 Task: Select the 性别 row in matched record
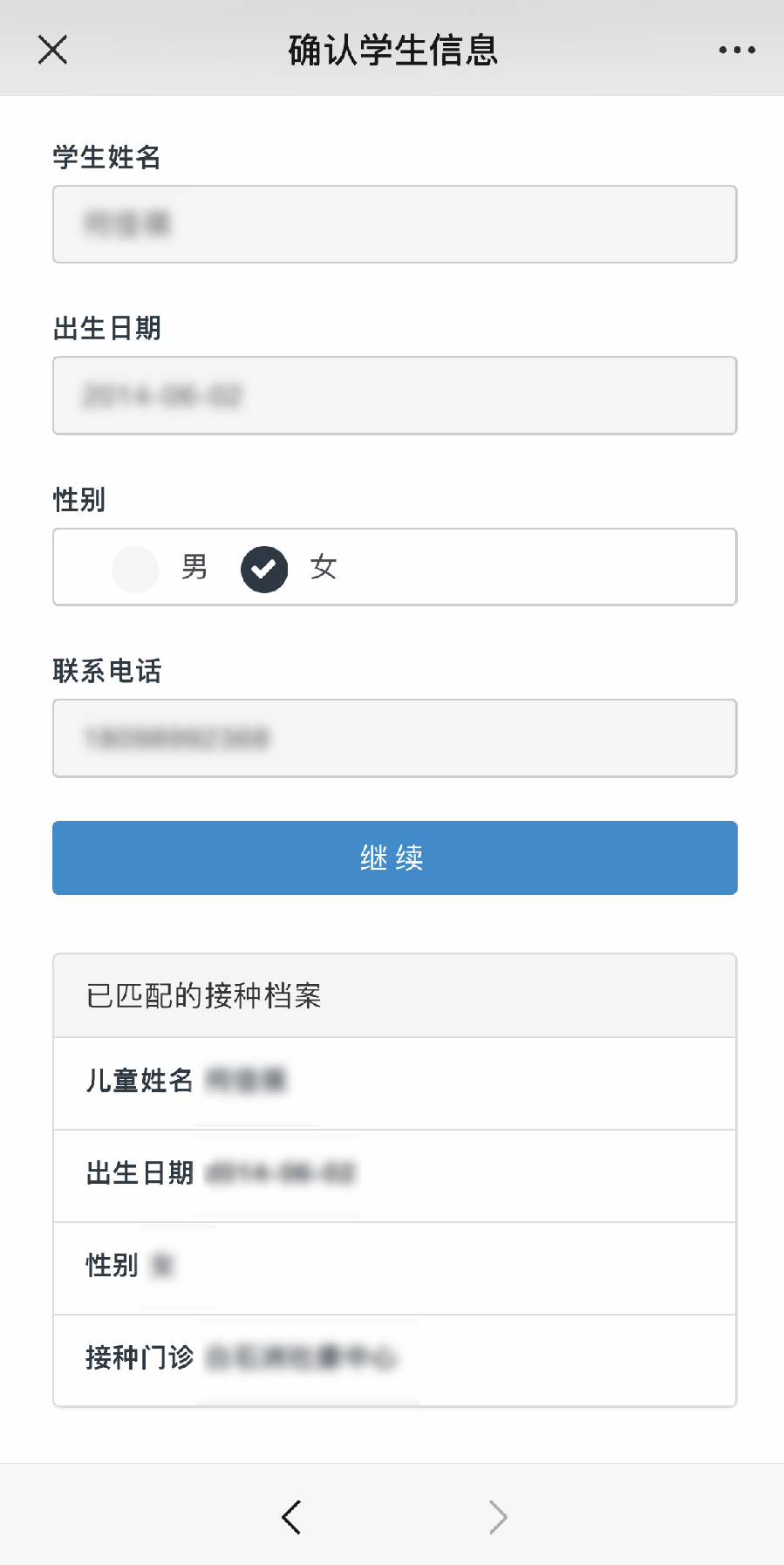395,1268
